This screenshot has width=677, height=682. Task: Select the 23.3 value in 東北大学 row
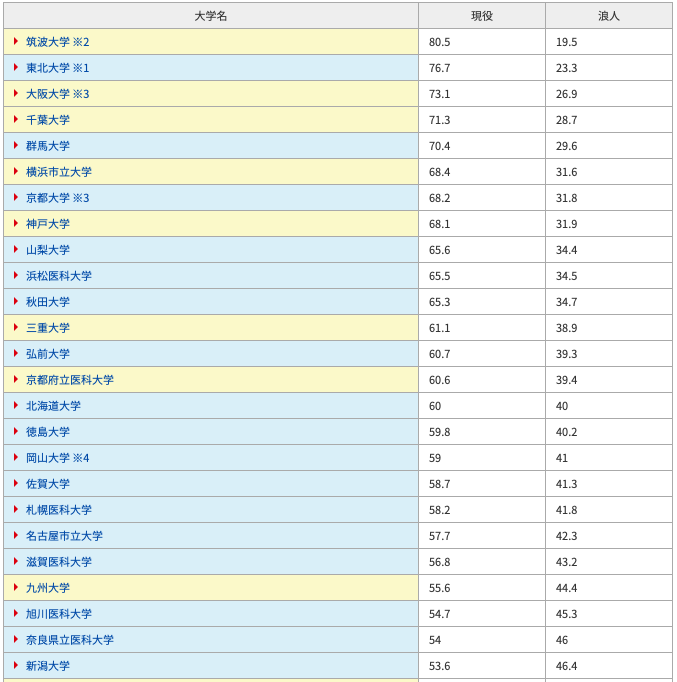click(567, 68)
